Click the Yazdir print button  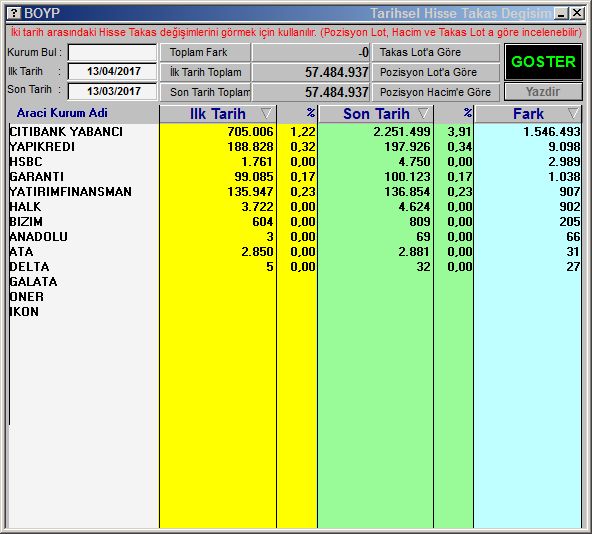543,92
